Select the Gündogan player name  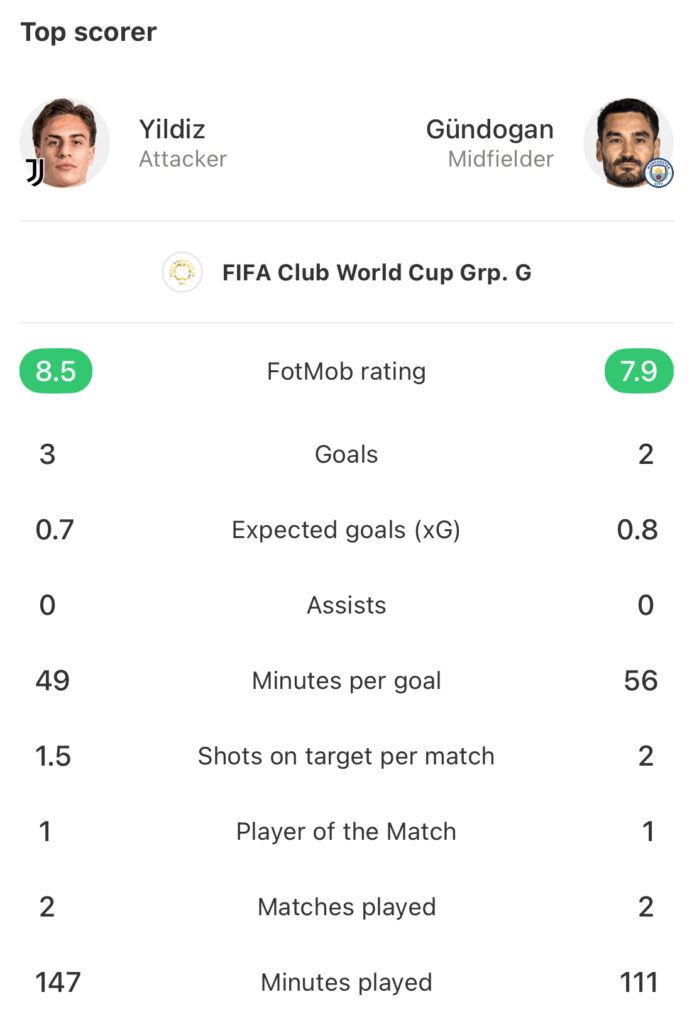(490, 129)
